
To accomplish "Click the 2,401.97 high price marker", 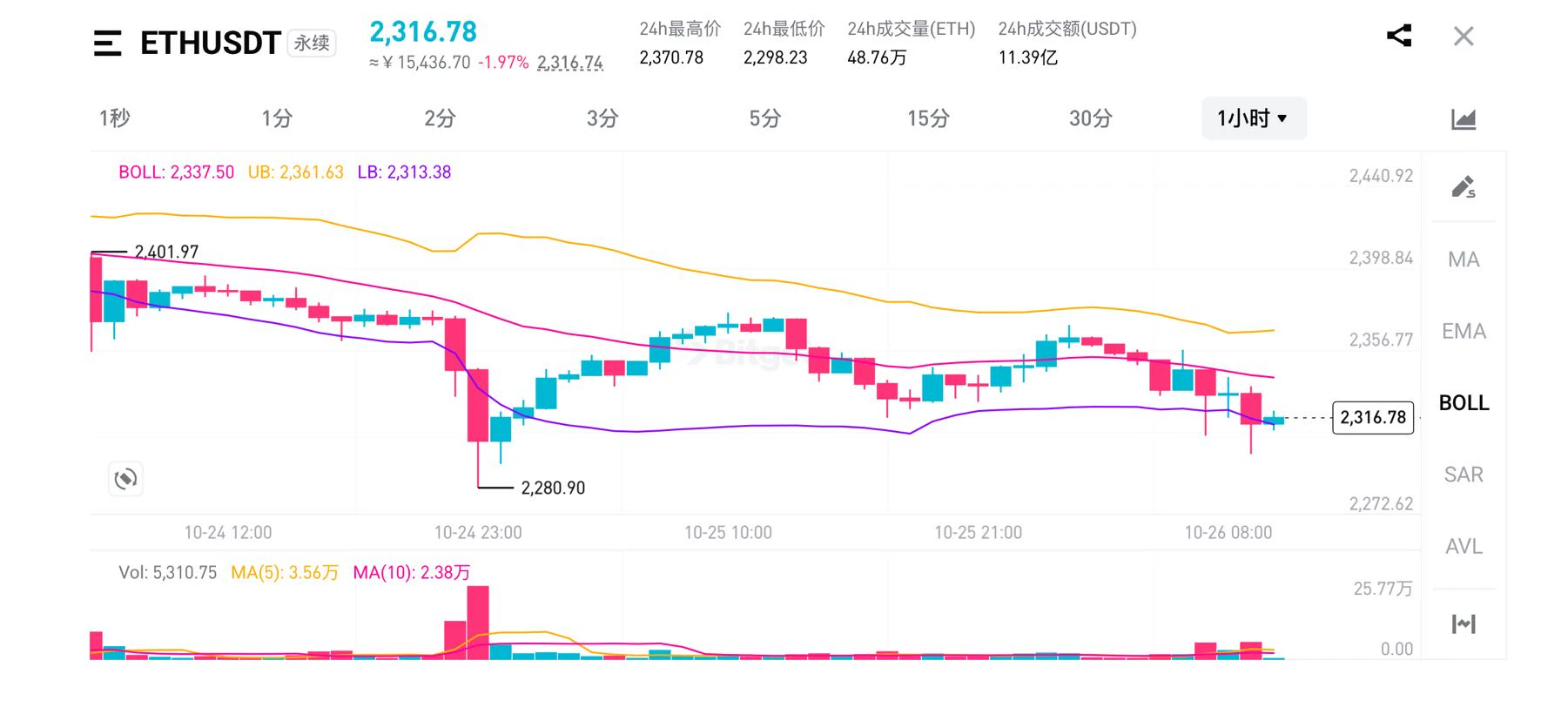I will coord(166,252).
